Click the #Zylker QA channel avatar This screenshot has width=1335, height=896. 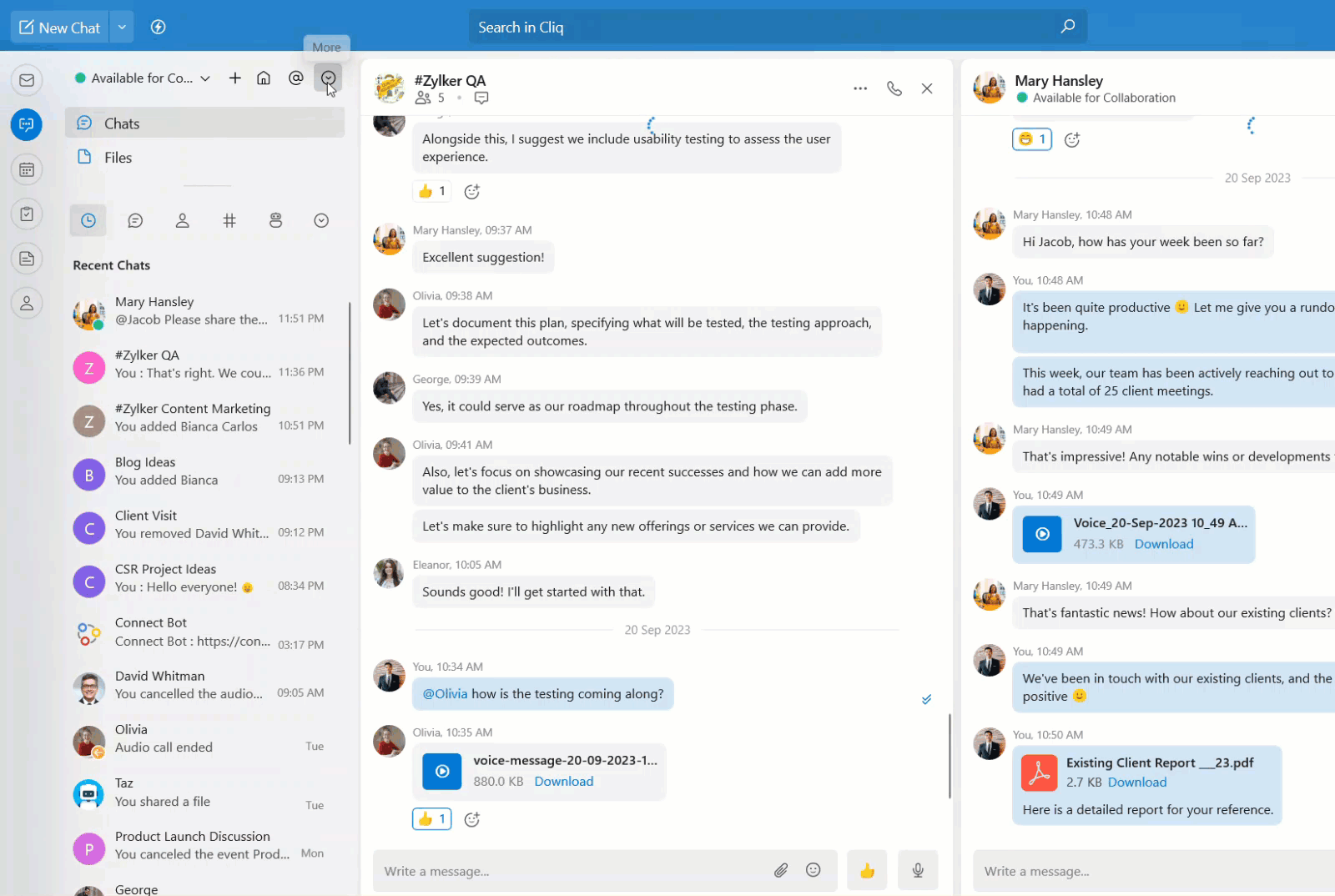[389, 88]
